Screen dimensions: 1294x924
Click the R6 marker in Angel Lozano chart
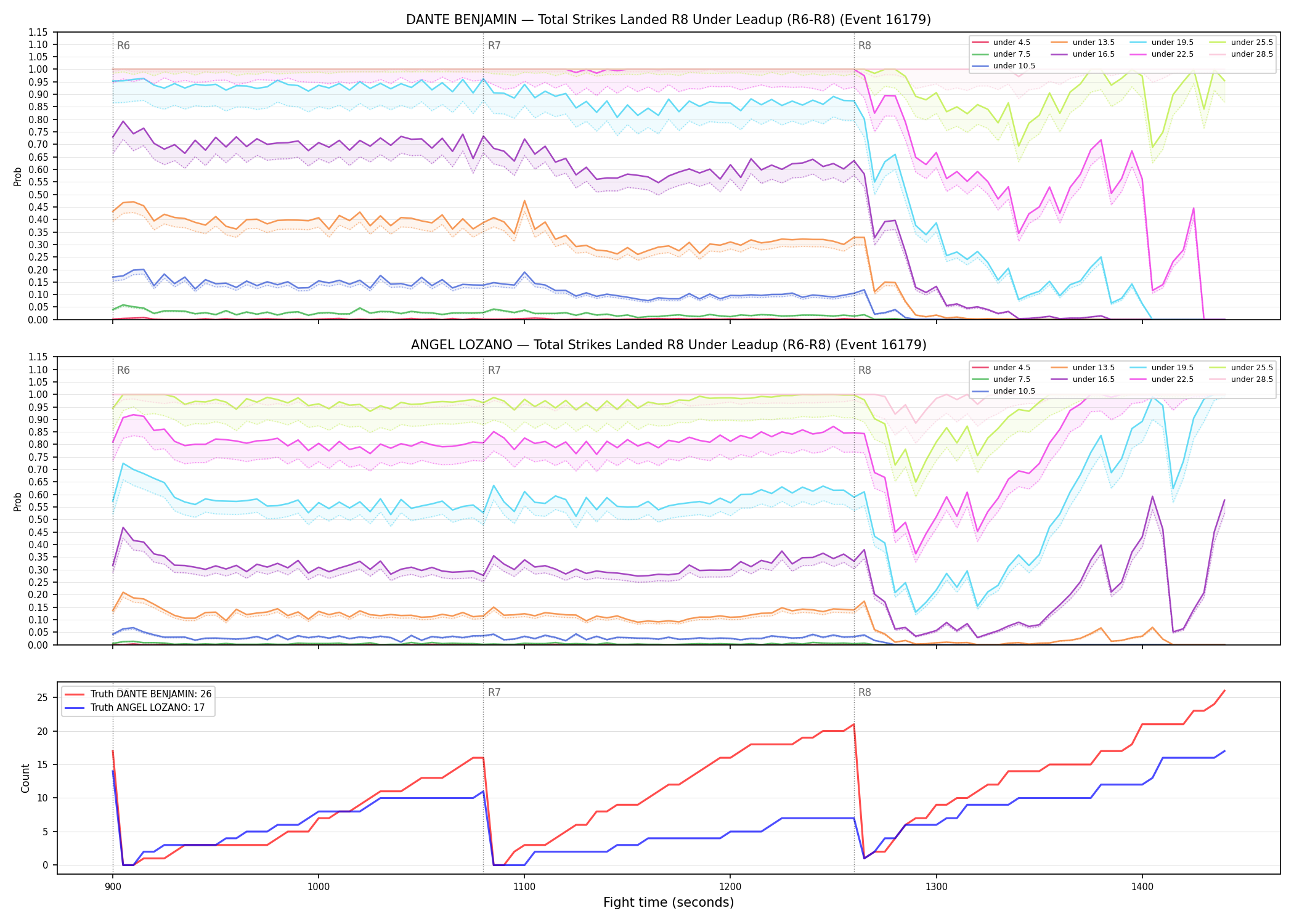[x=123, y=370]
